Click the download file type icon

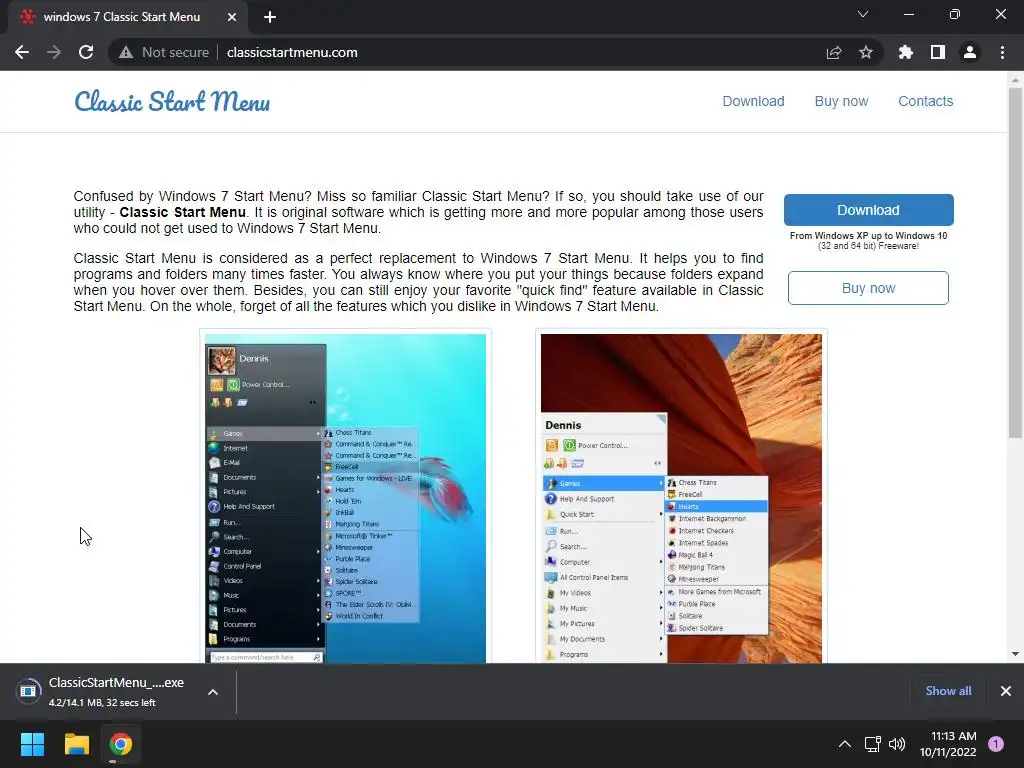(28, 691)
